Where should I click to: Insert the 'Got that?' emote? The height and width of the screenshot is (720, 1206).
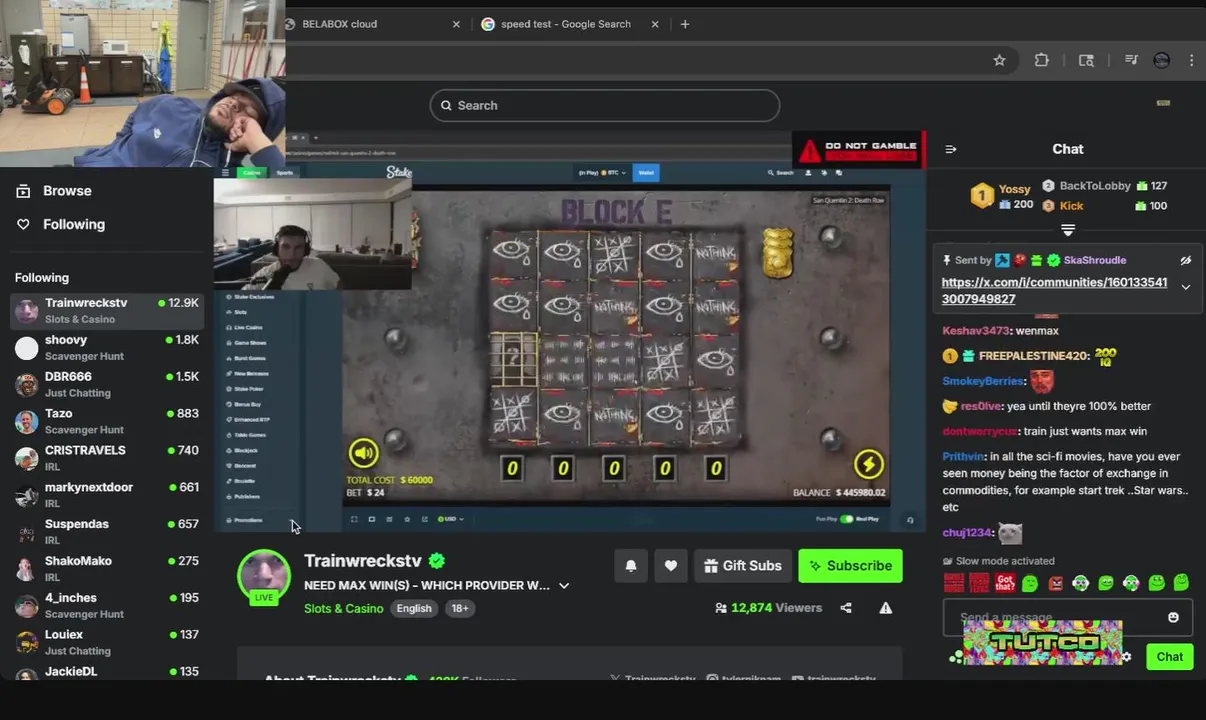[x=1005, y=583]
